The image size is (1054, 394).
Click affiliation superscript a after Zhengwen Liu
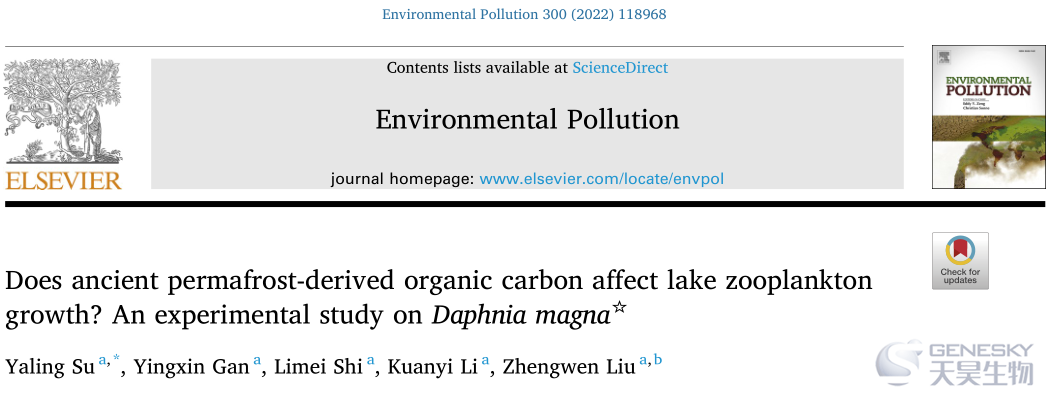click(x=643, y=361)
